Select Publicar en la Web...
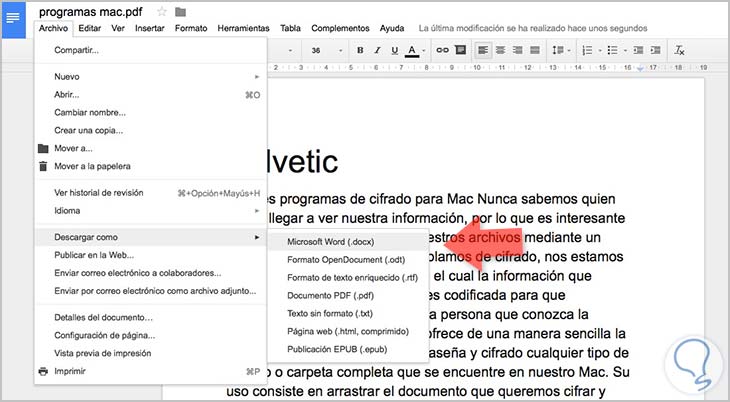Viewport: 730px width, 402px height. pyautogui.click(x=150, y=255)
